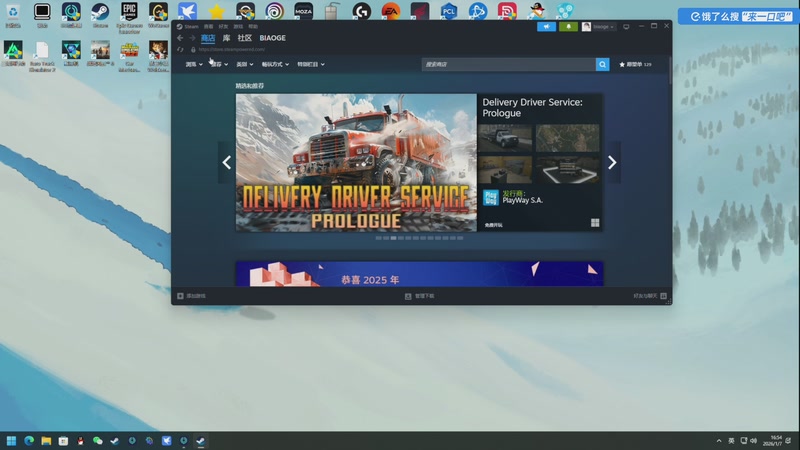
Task: Switch to the 库 tab
Action: coord(226,38)
